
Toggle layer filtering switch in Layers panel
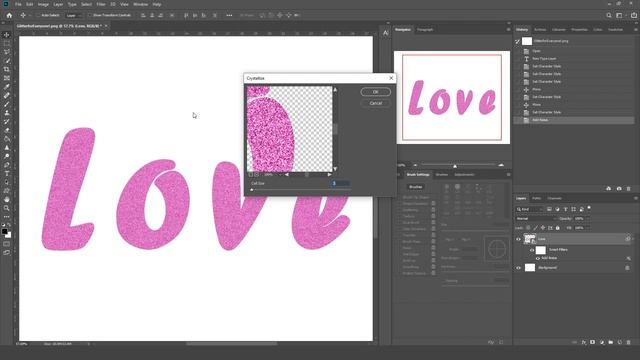(589, 208)
